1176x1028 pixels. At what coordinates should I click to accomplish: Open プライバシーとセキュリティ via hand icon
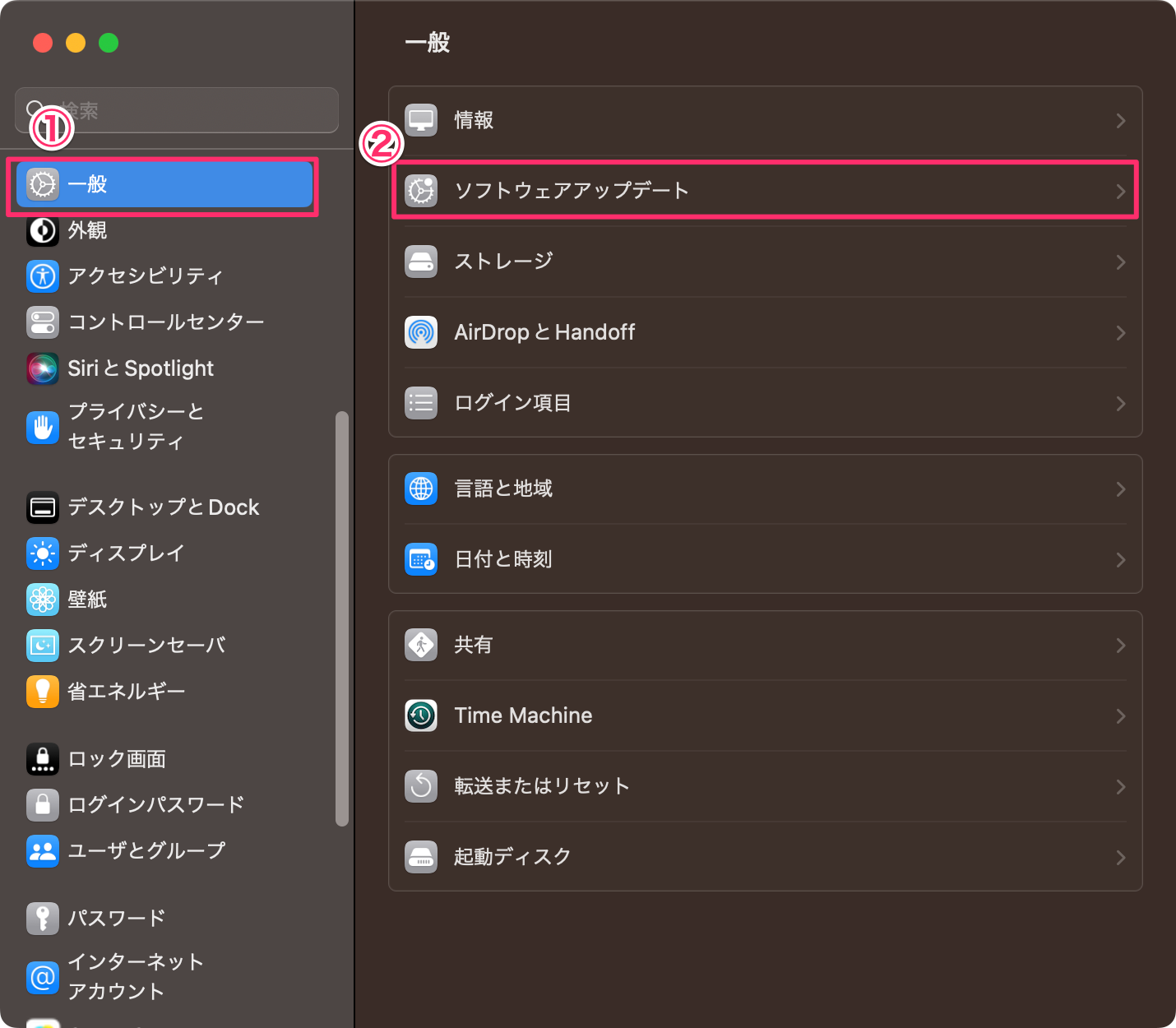coord(42,427)
